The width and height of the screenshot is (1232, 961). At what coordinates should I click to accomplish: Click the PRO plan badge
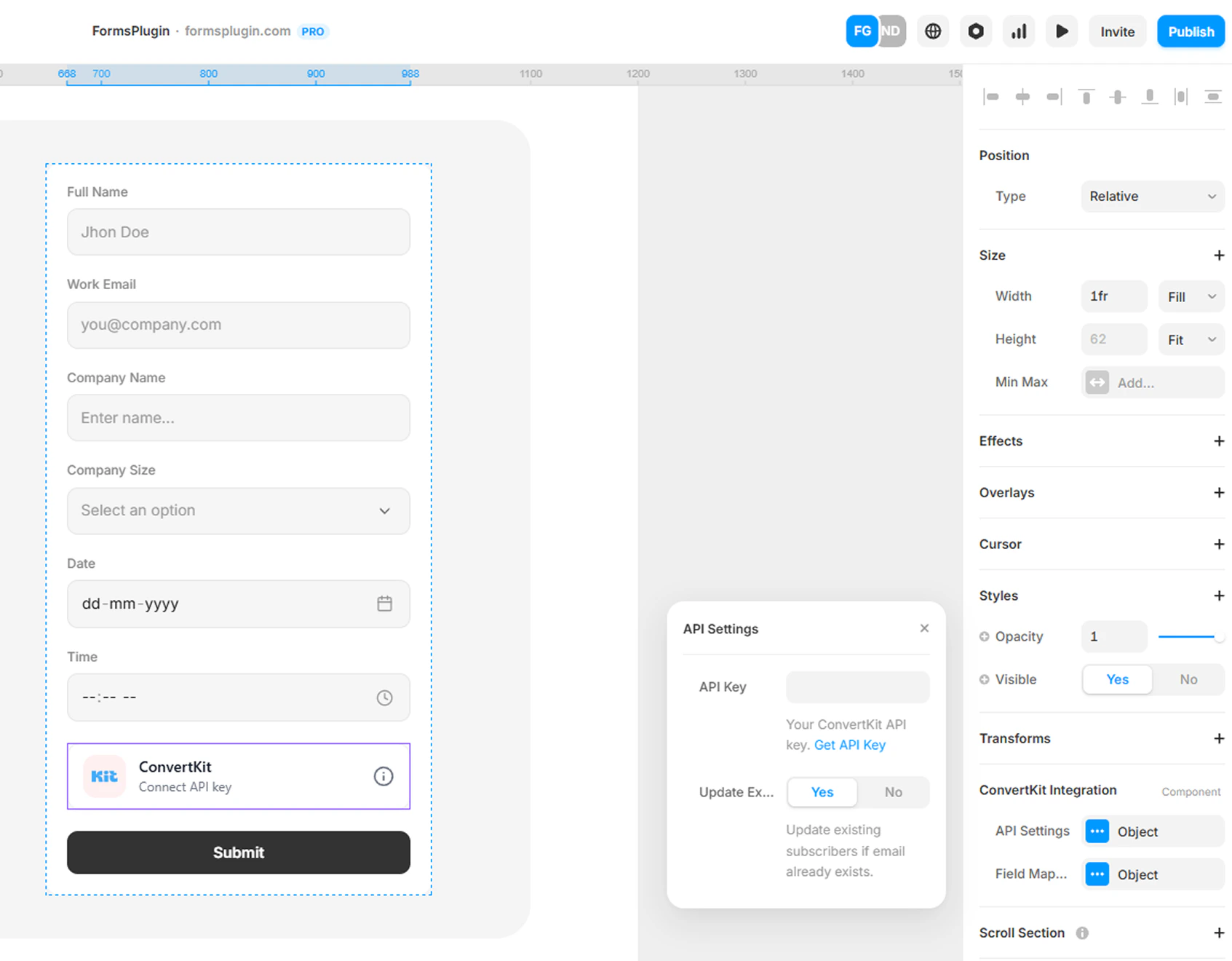click(313, 31)
